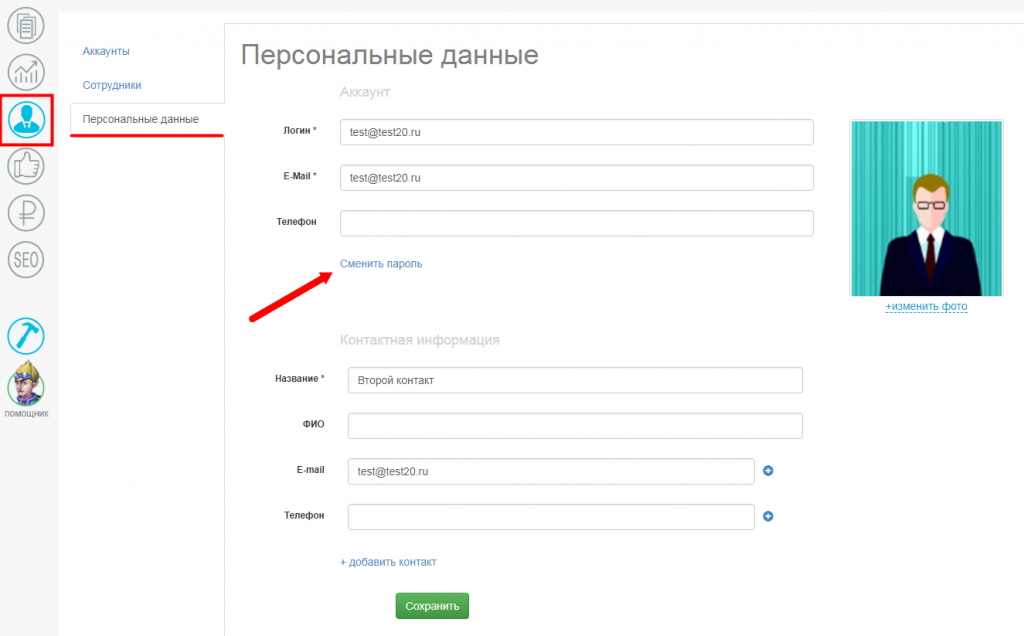Click the Сменить пароль link
The image size is (1024, 636).
(x=381, y=264)
